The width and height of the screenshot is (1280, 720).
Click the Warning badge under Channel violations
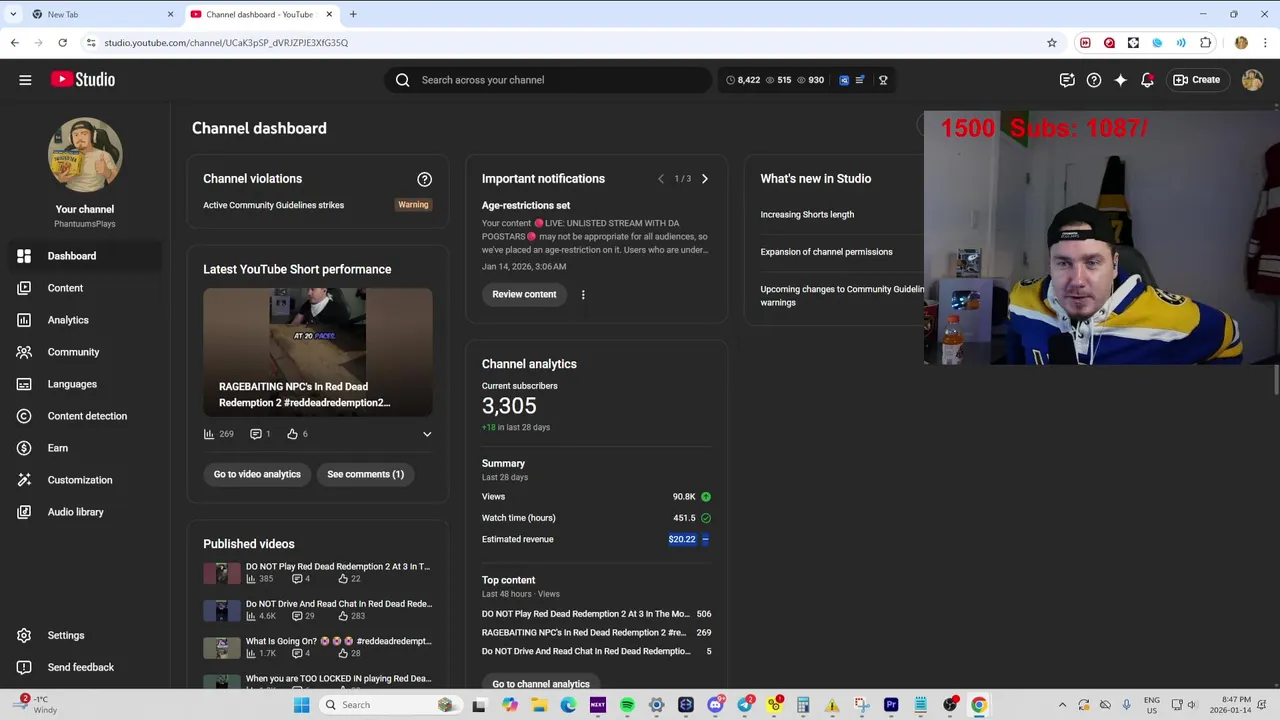(413, 205)
